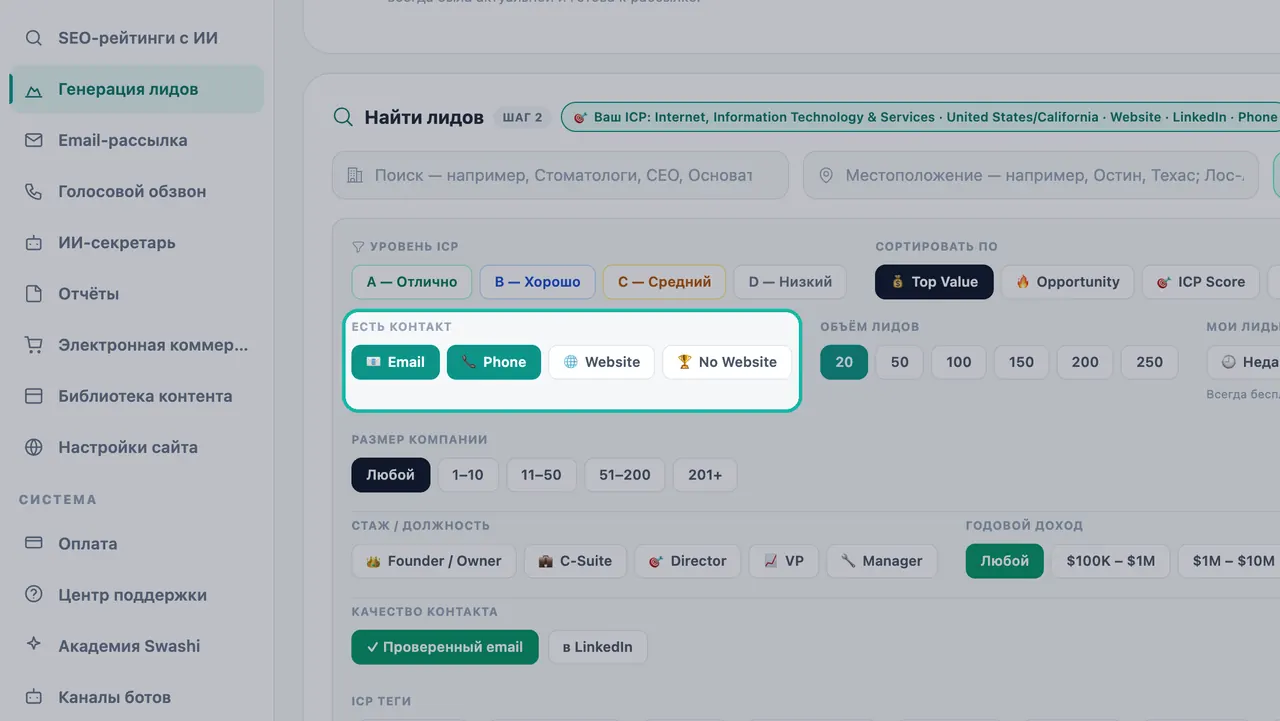Disable the Email contact filter
Viewport: 1280px width, 721px height.
click(395, 362)
